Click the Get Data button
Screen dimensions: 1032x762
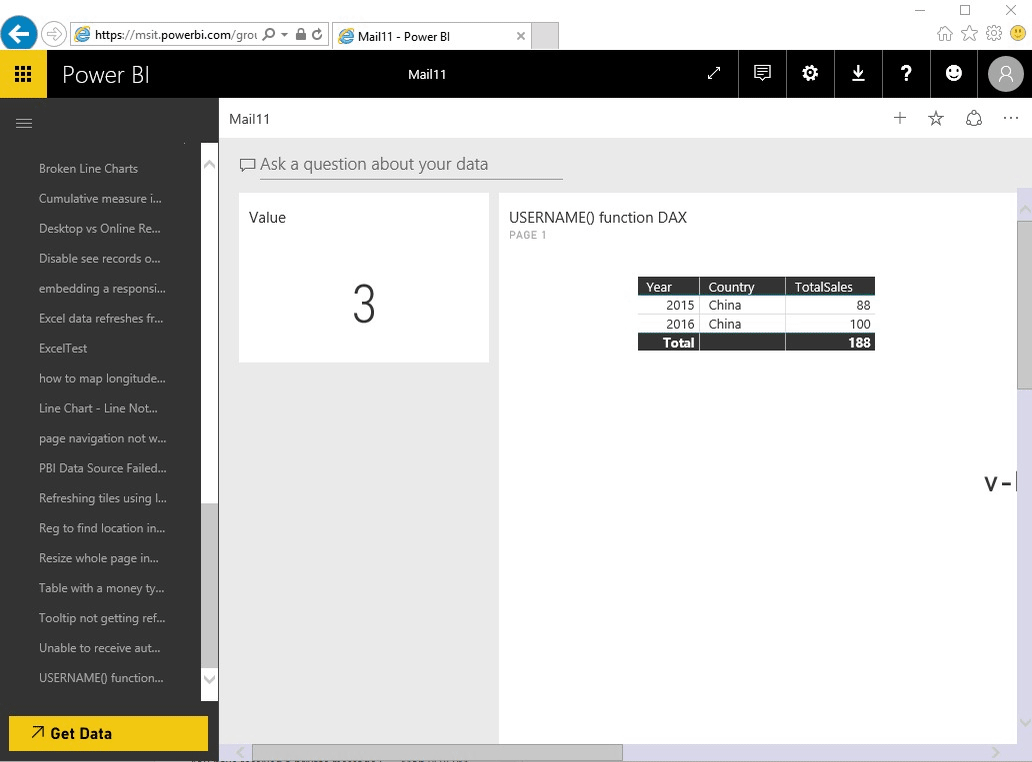click(x=108, y=733)
